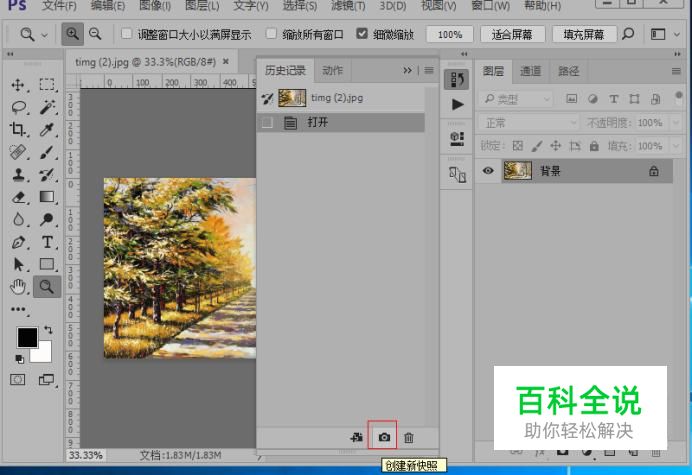Select the Zoom tool in toolbox
Image resolution: width=692 pixels, height=475 pixels.
(x=47, y=287)
